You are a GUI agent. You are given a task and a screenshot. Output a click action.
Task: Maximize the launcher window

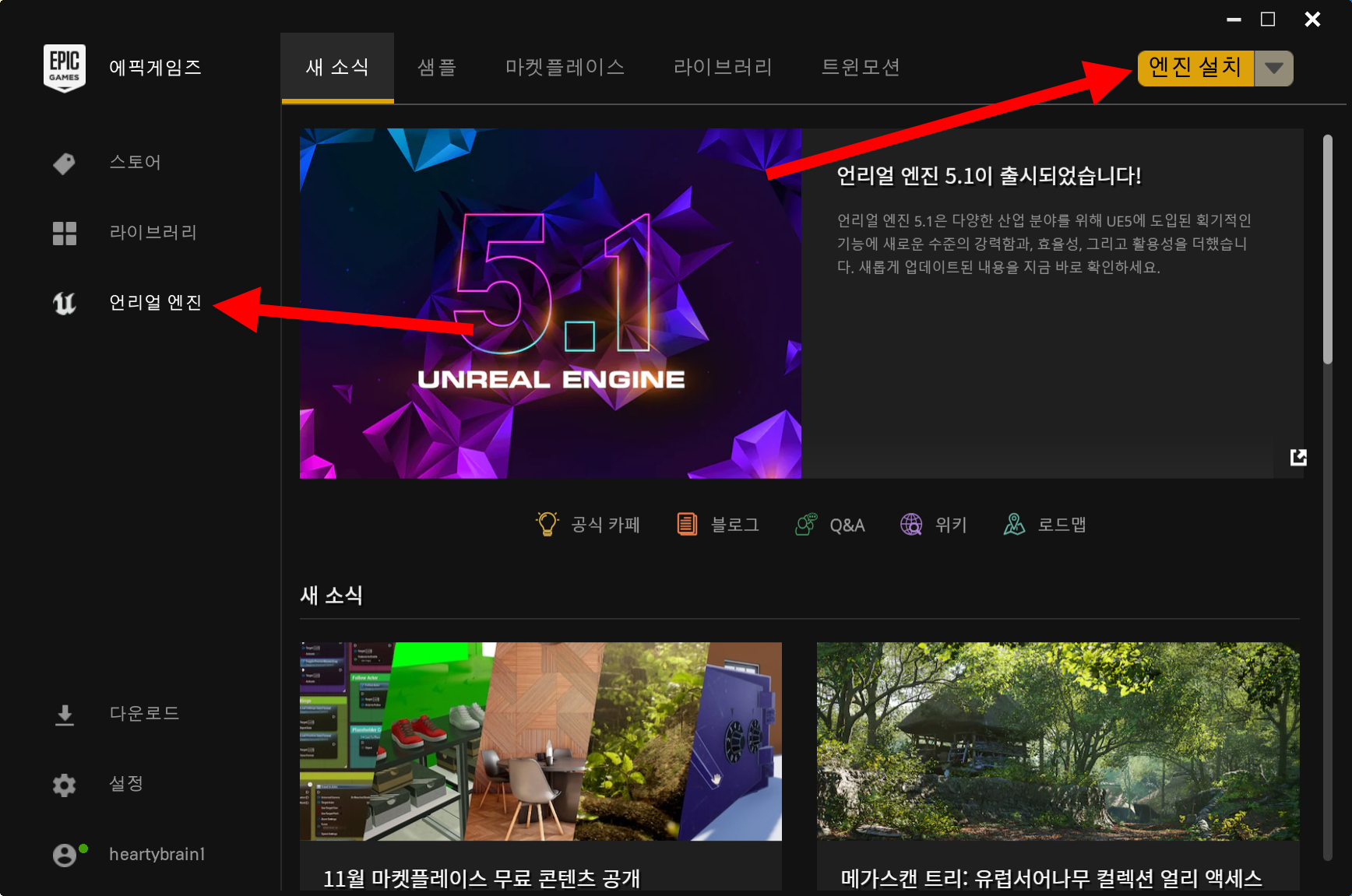click(x=1268, y=19)
